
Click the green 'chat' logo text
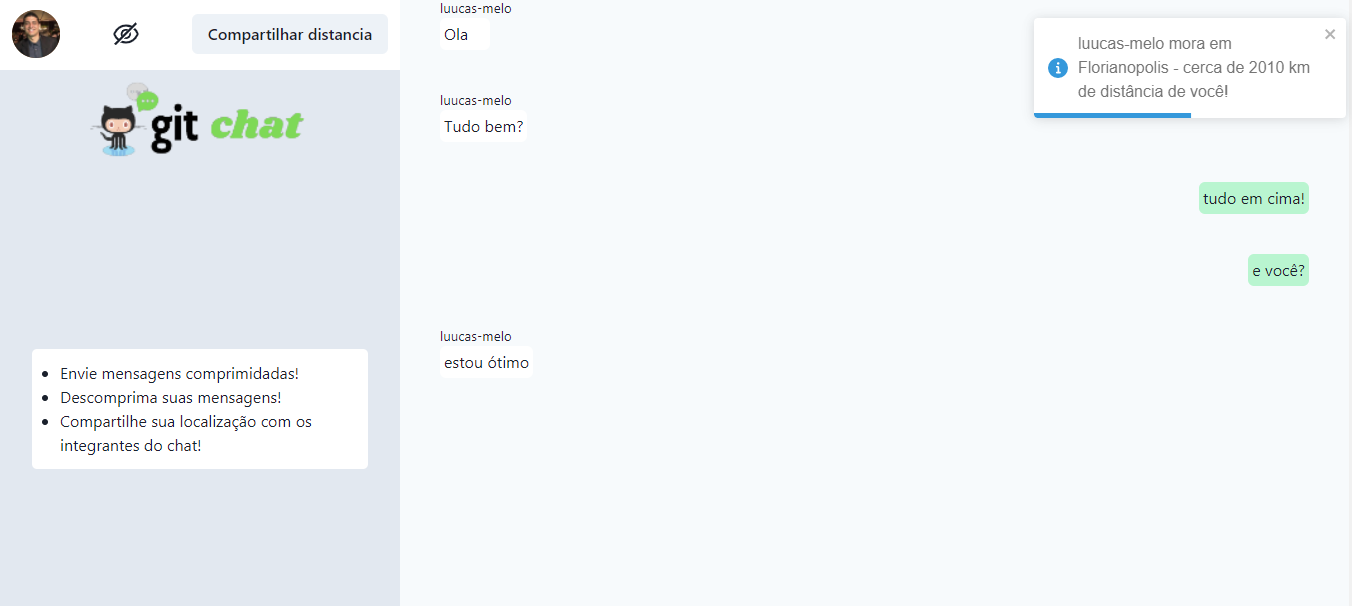[x=257, y=125]
